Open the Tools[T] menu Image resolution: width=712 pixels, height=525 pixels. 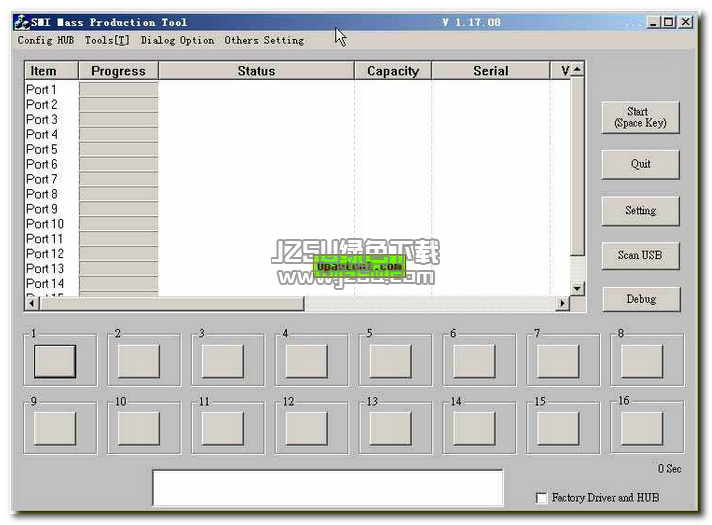point(107,40)
